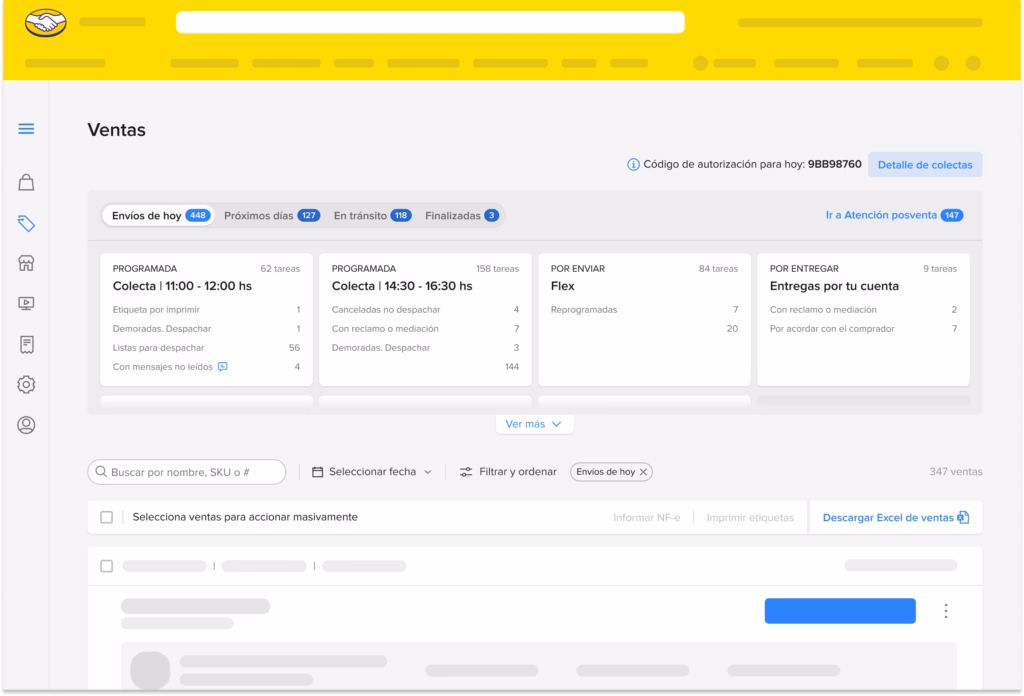This screenshot has width=1024, height=696.
Task: Click Reprogramadas row in Flex card
Action: pyautogui.click(x=644, y=310)
